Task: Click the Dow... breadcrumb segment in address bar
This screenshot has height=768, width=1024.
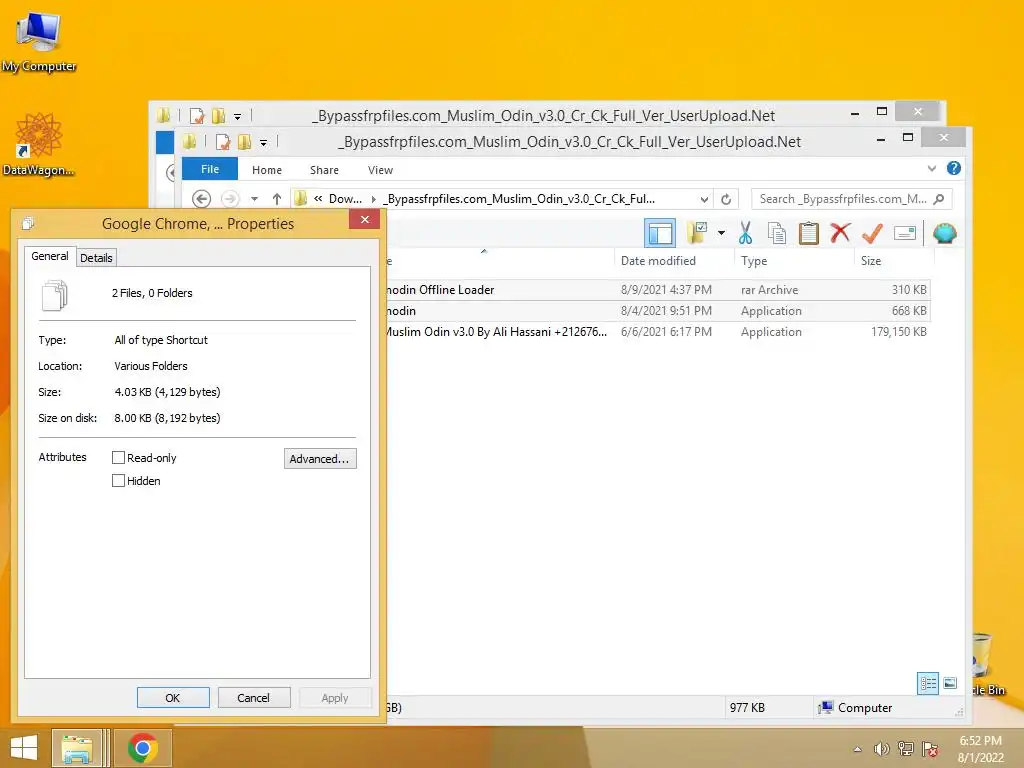Action: point(345,199)
